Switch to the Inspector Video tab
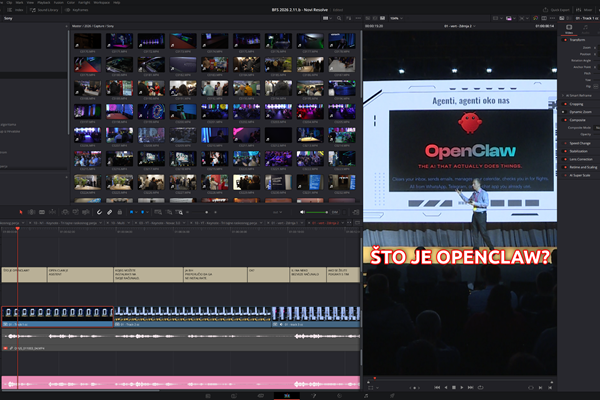600x400 pixels. coord(569,29)
